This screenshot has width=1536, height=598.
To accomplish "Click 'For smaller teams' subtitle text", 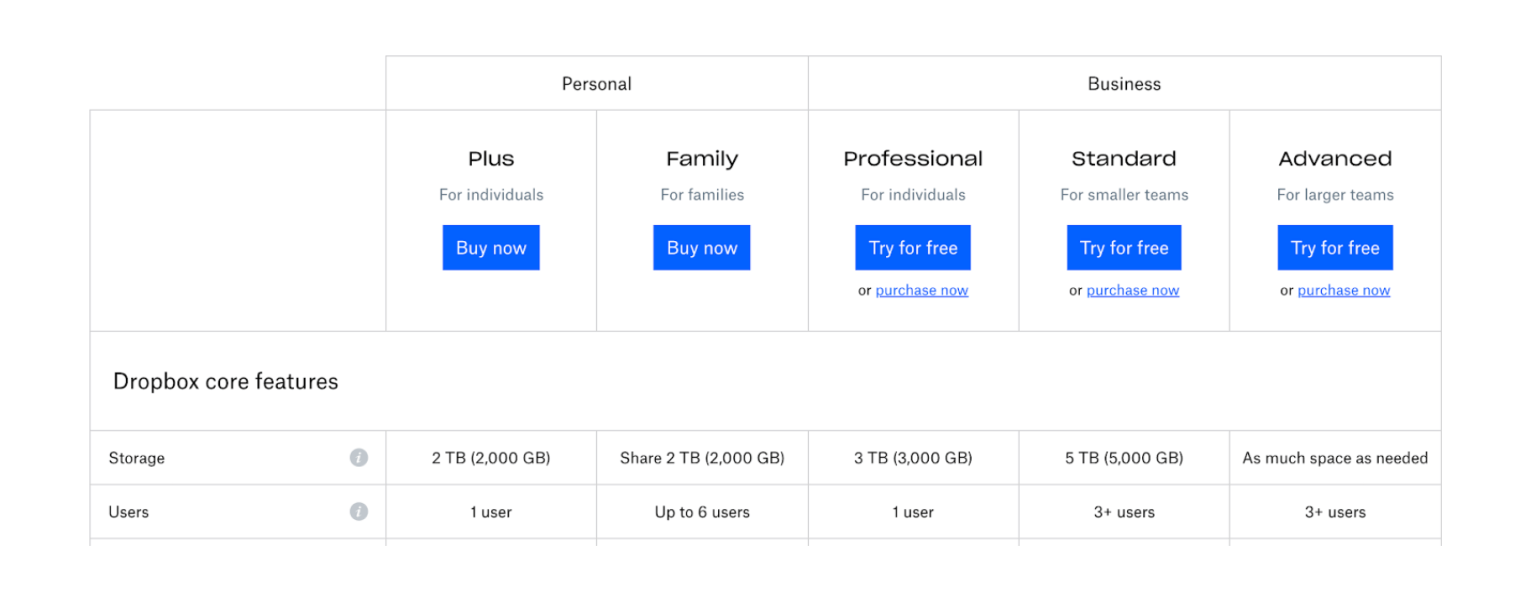I will [x=1124, y=195].
